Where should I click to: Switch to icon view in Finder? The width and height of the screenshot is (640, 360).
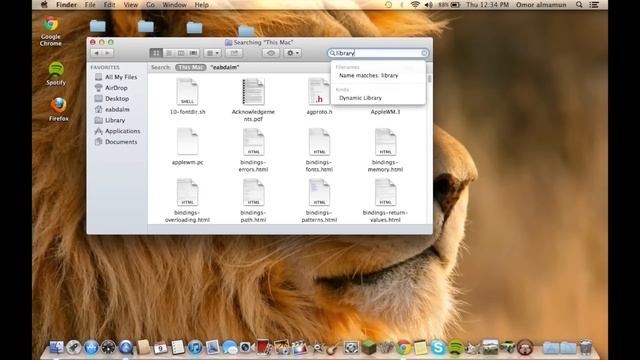[x=156, y=53]
